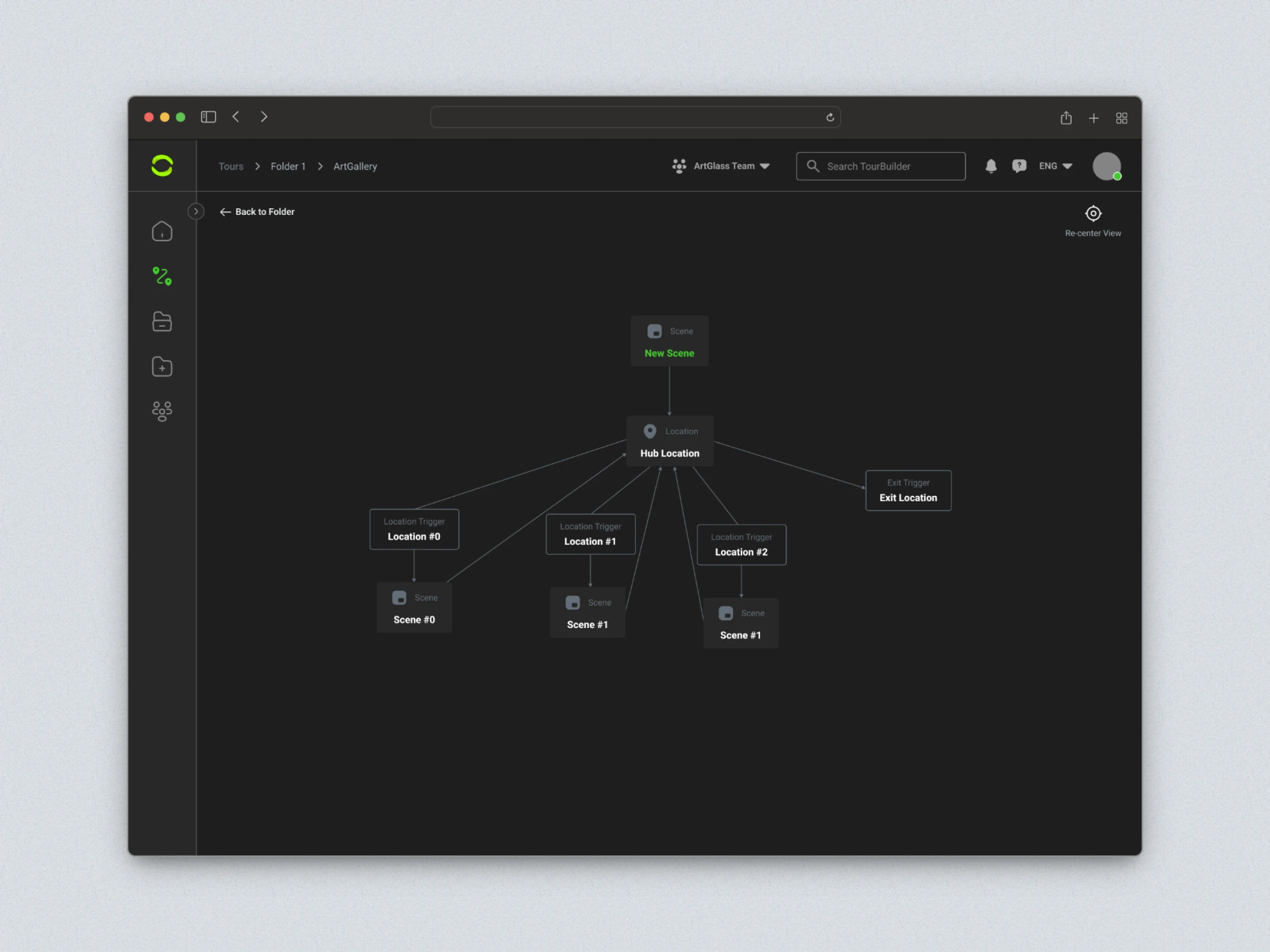This screenshot has height=952, width=1270.
Task: Open the help chat question icon
Action: (1019, 166)
